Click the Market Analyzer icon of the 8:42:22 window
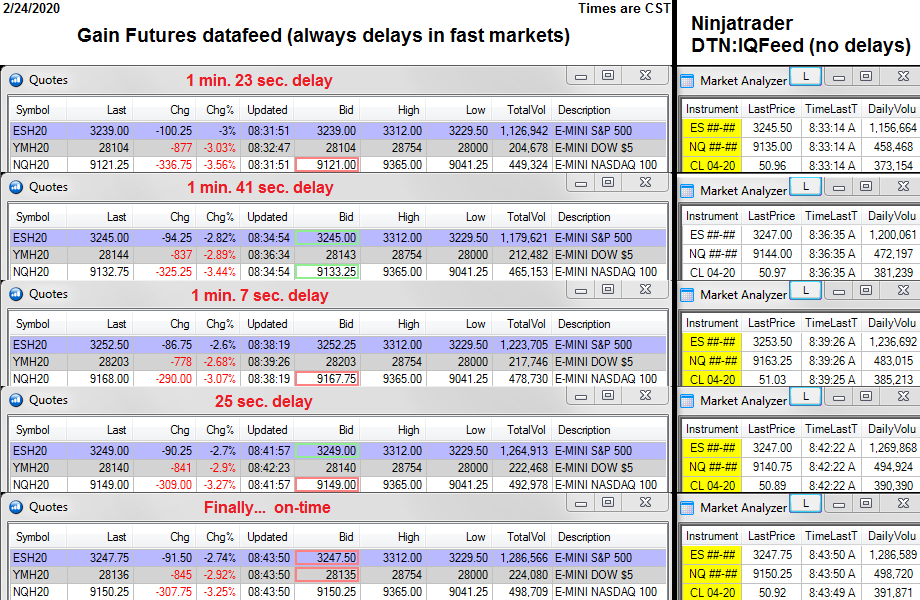 686,401
